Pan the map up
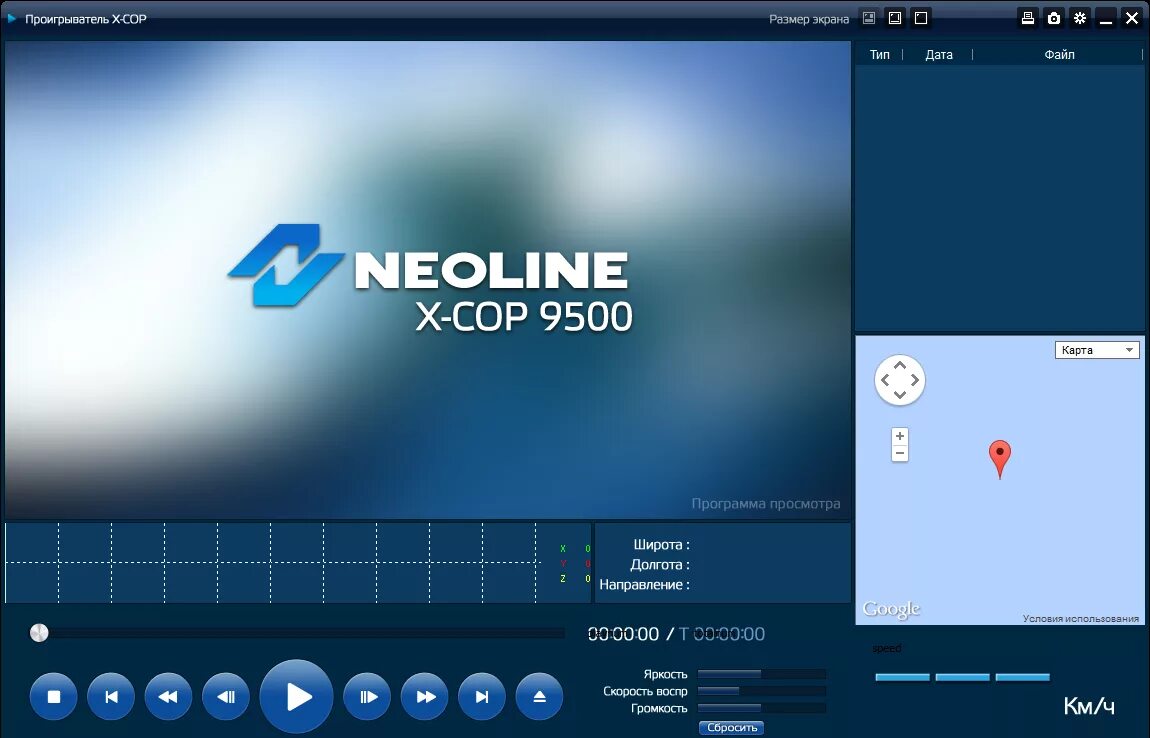 coord(900,365)
